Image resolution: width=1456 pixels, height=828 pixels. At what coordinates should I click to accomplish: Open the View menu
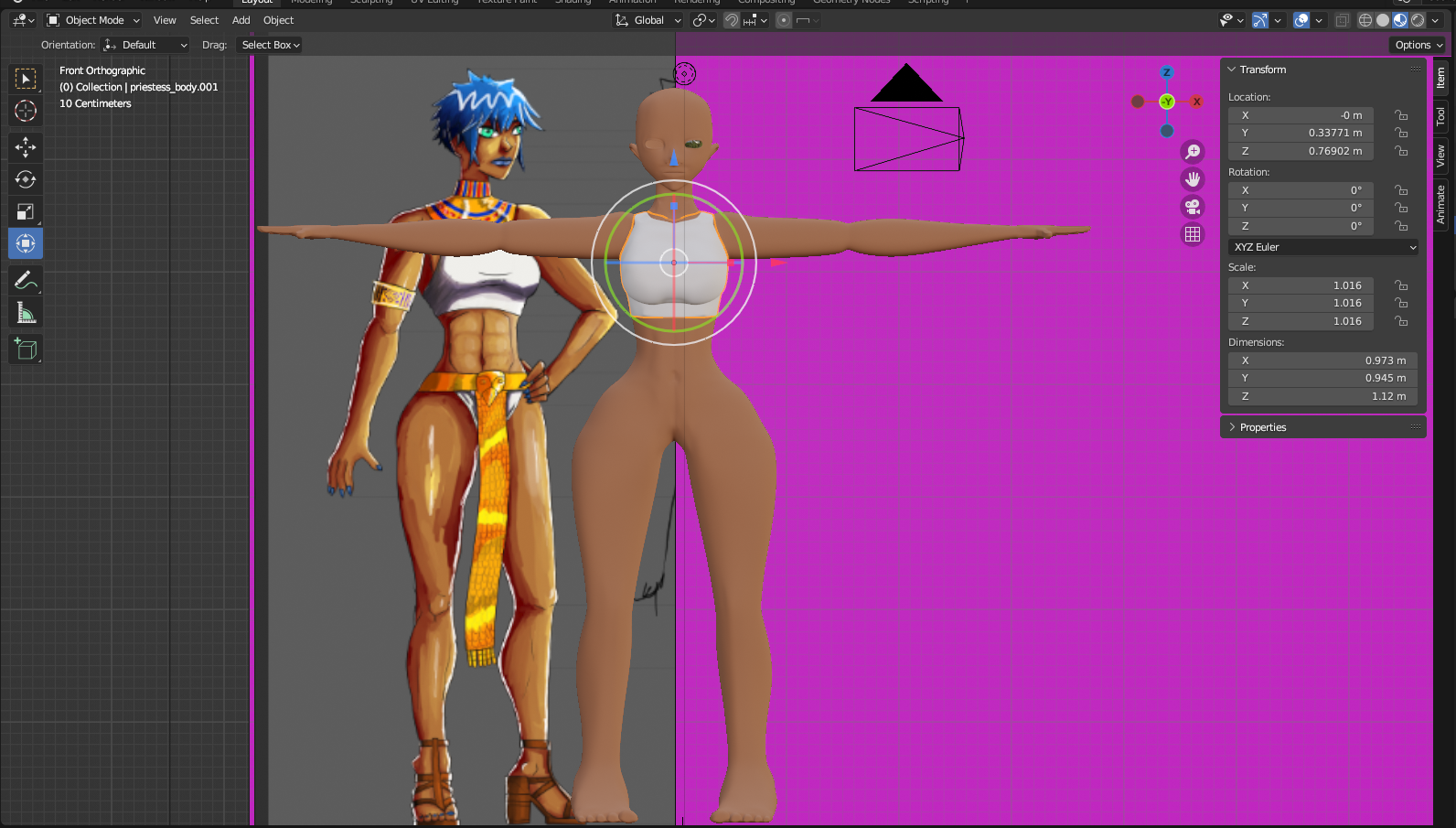[165, 20]
